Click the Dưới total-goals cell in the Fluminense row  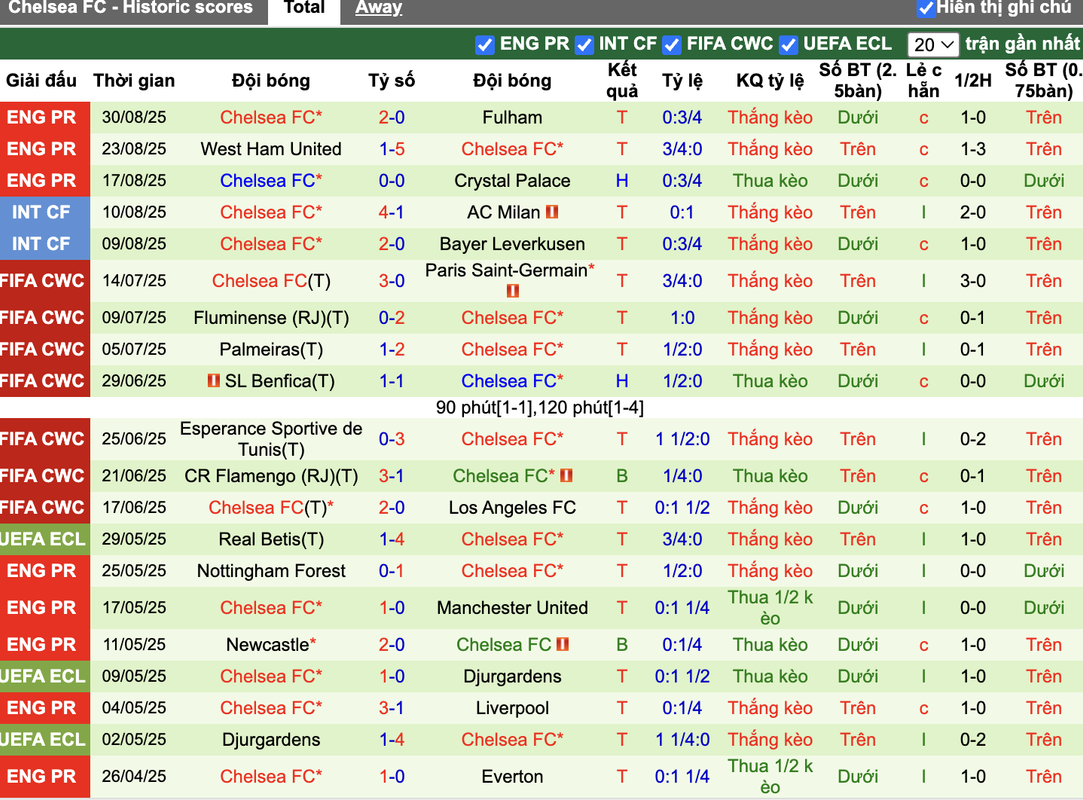(x=857, y=318)
